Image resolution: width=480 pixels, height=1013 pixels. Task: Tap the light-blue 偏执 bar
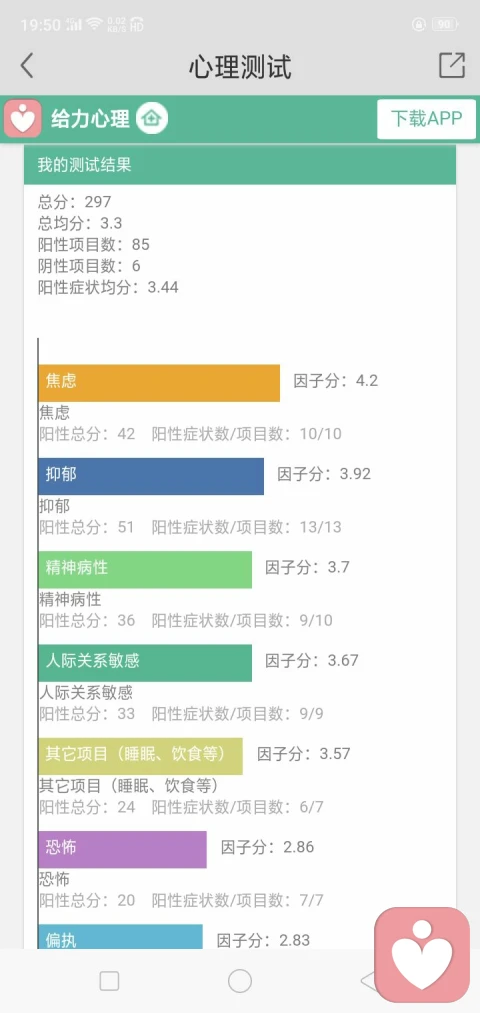[x=120, y=937]
